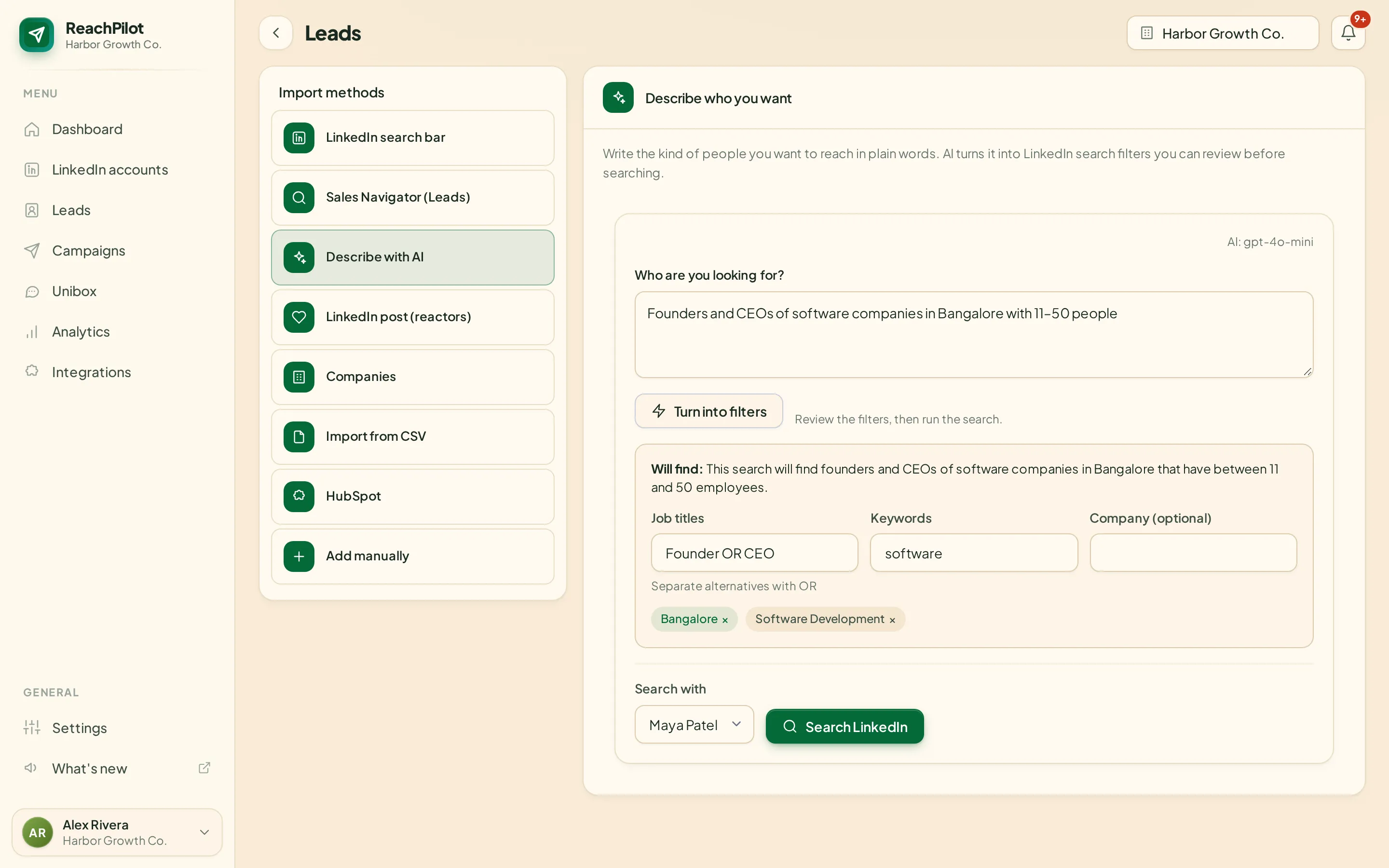Click the Integrations puzzle icon
The width and height of the screenshot is (1389, 868).
click(x=31, y=371)
